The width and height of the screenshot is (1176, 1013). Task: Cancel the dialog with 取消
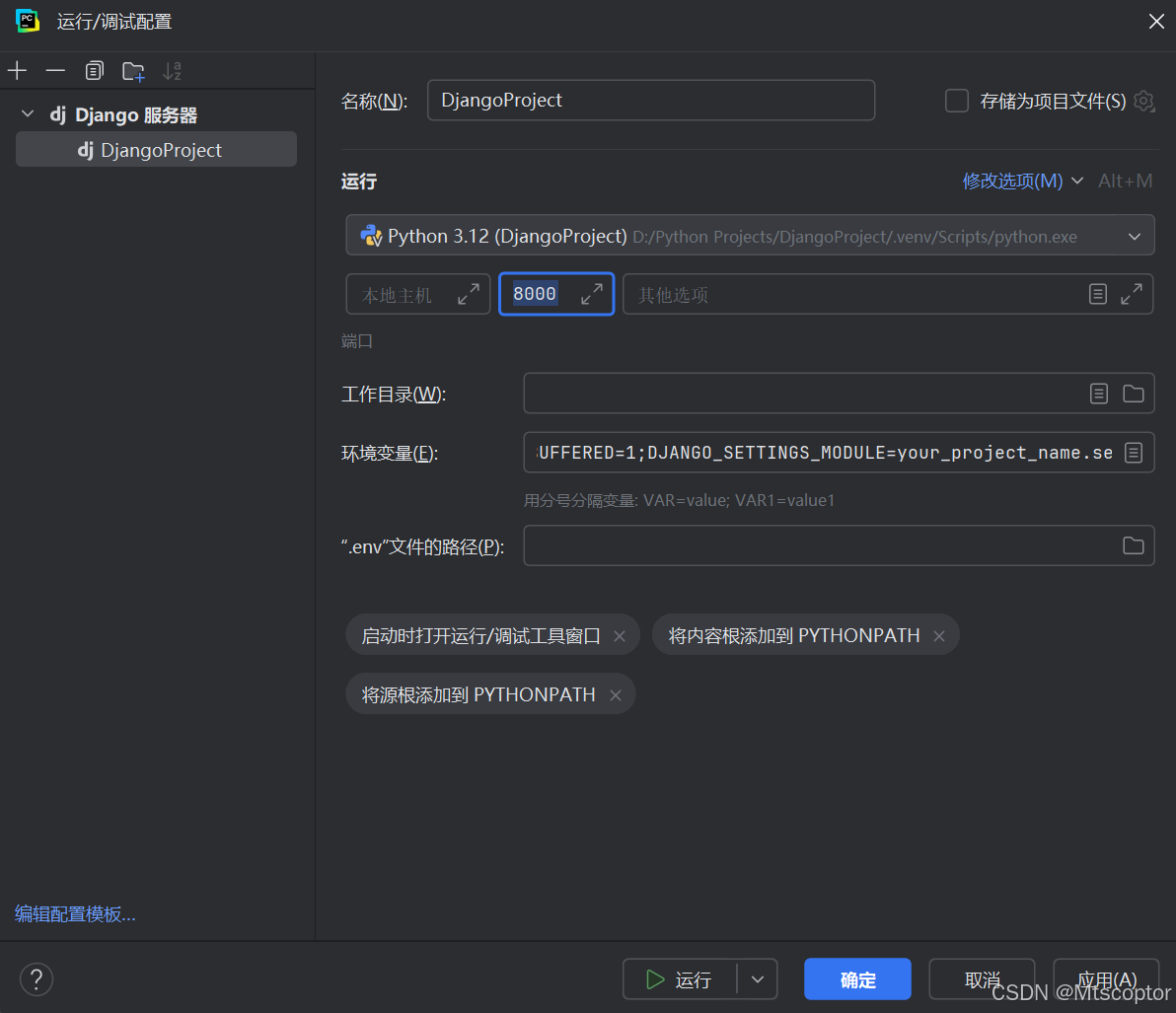(982, 979)
